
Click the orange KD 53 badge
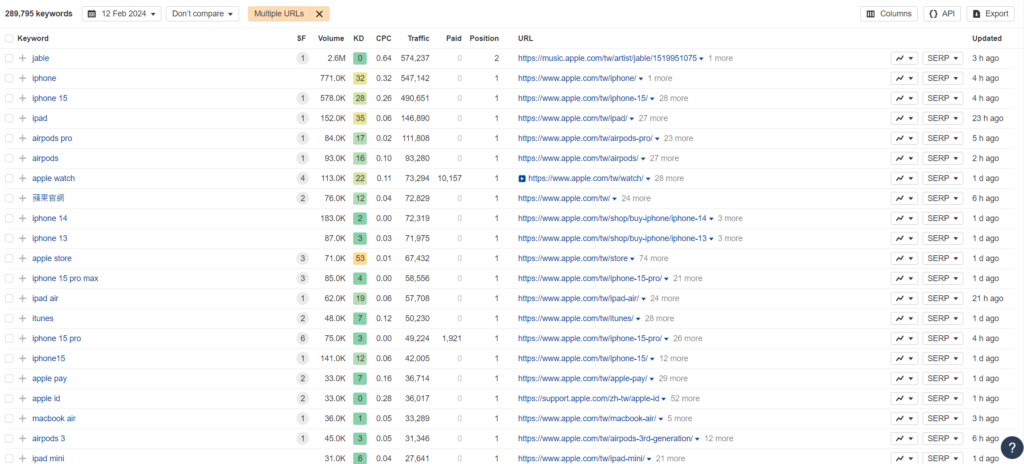click(359, 258)
